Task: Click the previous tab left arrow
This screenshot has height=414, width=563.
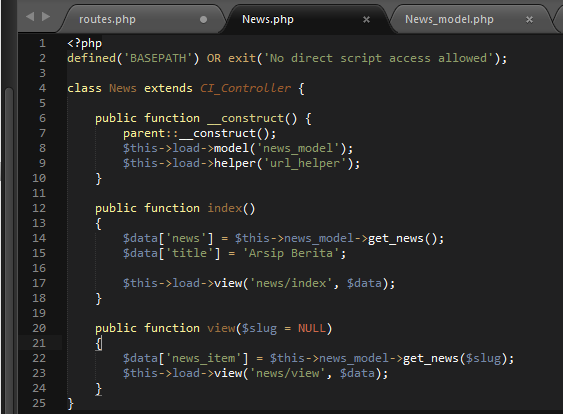Action: pyautogui.click(x=31, y=16)
